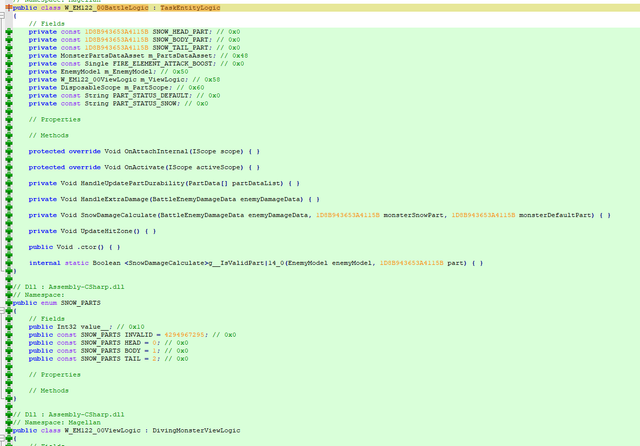Click the SNOW_HEAD_PART constant name
This screenshot has height=446, width=640.
click(x=180, y=31)
